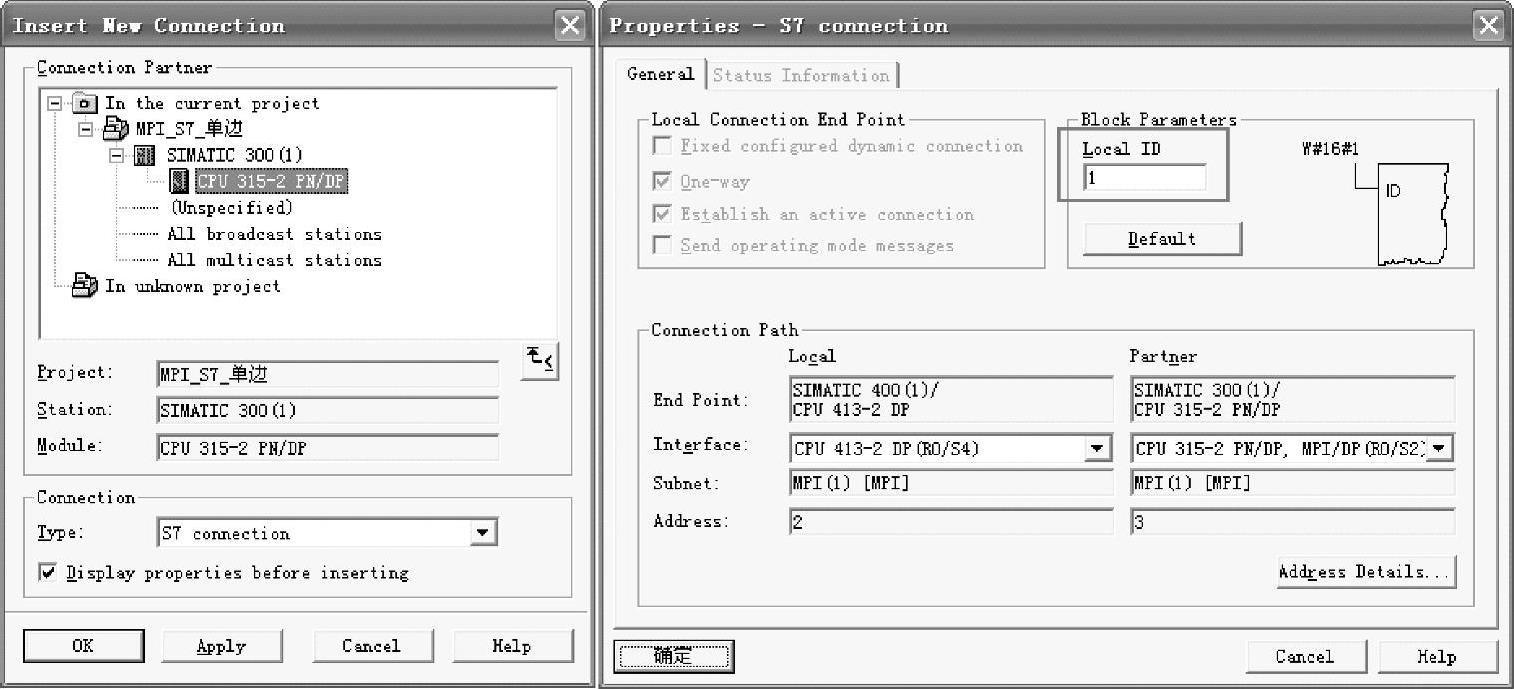Click the MPI_S7 project icon
Image resolution: width=1514 pixels, height=689 pixels.
click(x=117, y=129)
